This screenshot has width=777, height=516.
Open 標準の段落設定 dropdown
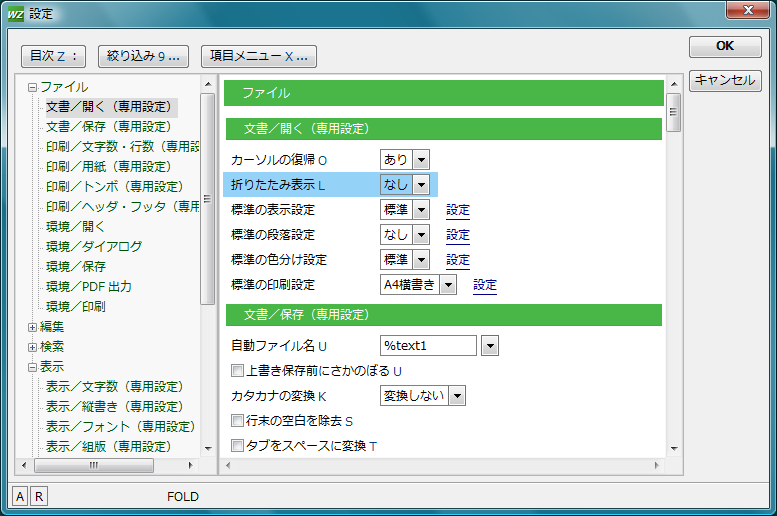[421, 234]
